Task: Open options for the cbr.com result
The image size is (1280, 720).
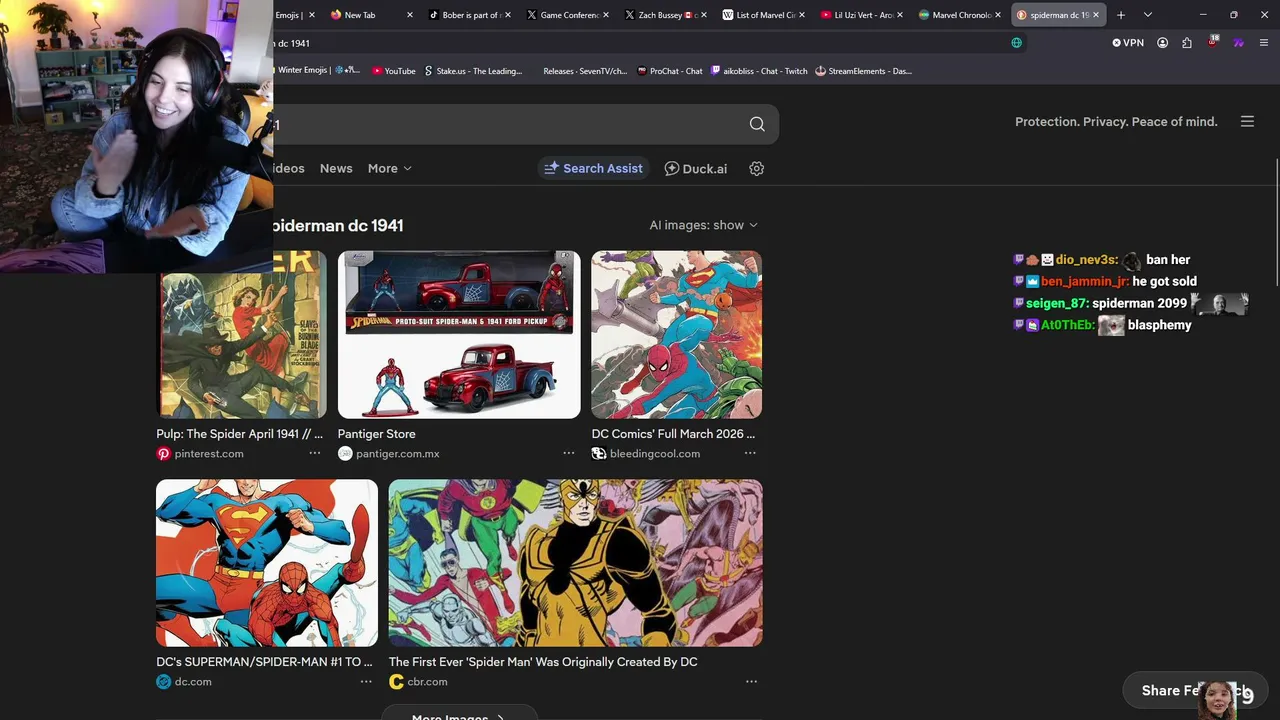Action: (x=751, y=682)
